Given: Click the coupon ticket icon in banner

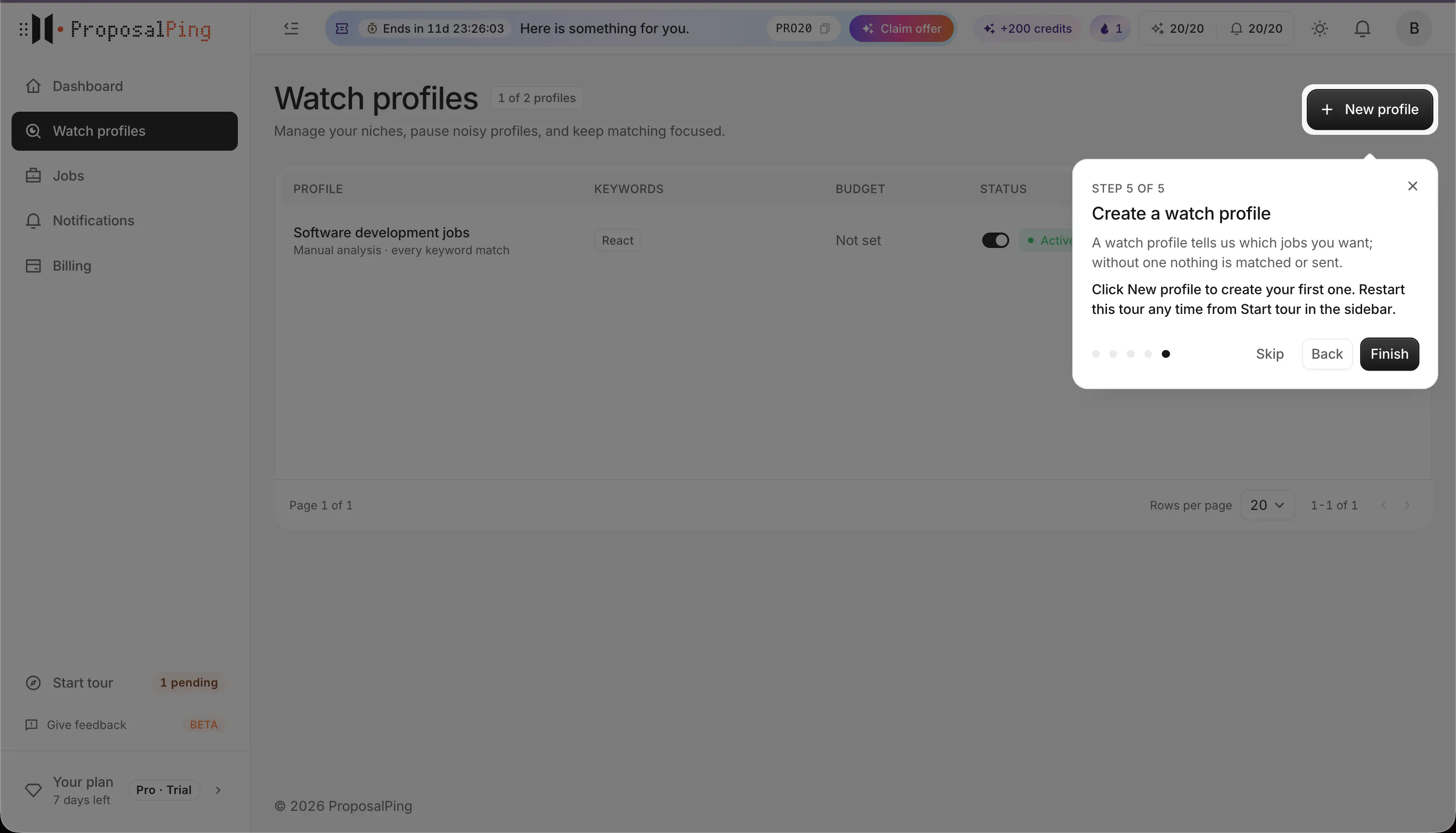Looking at the screenshot, I should pos(341,28).
